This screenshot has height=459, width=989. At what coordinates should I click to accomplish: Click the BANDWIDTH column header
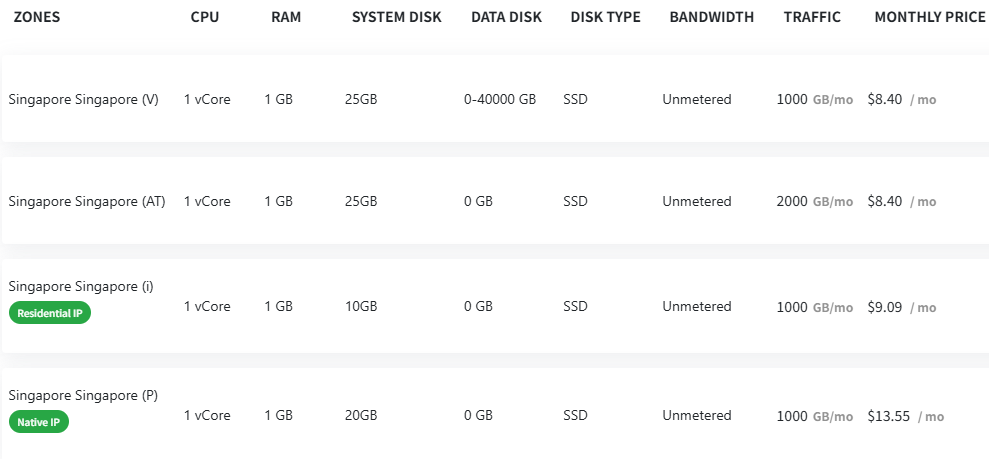[712, 17]
